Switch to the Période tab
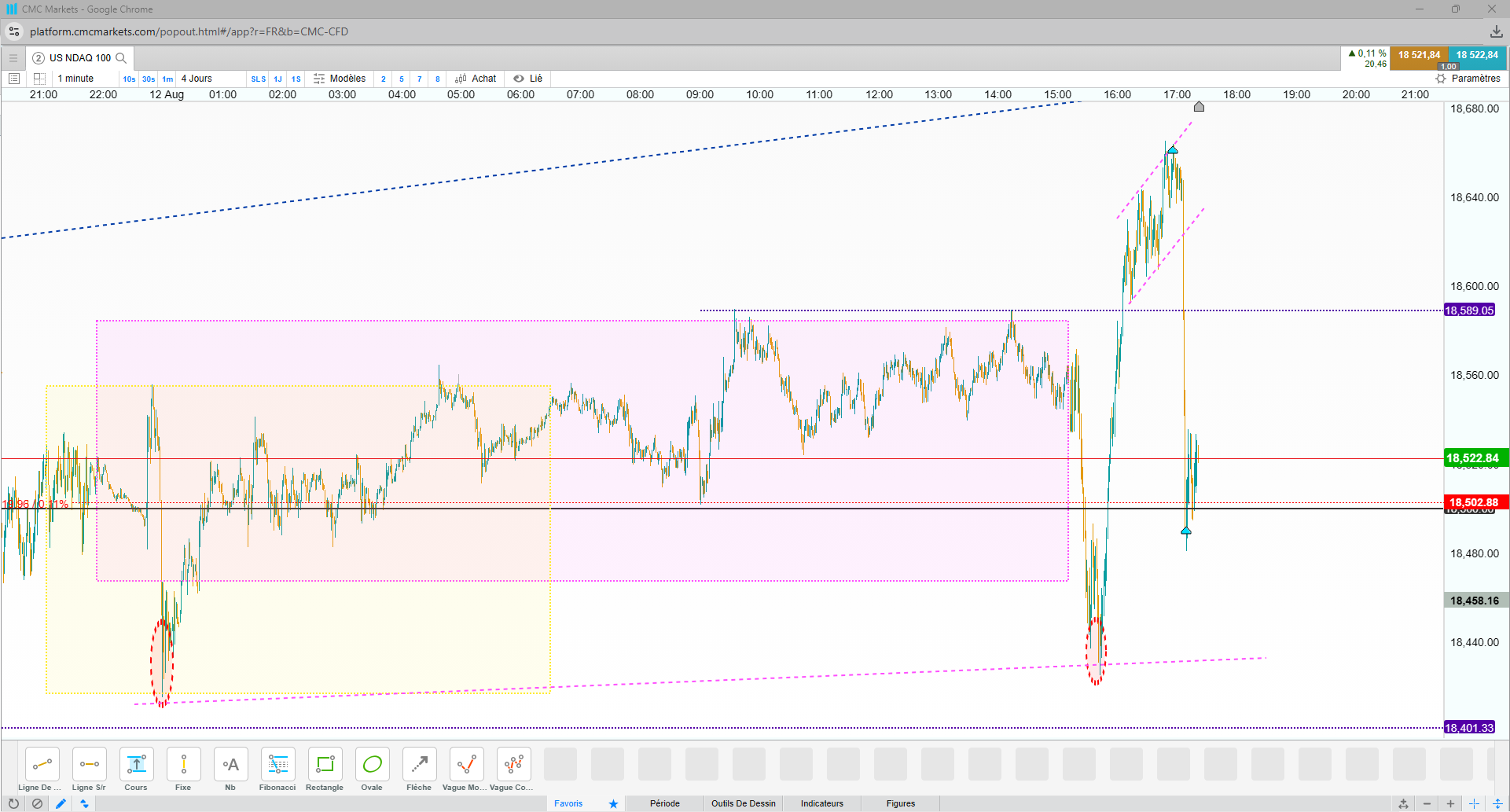This screenshot has width=1510, height=812. 665,803
